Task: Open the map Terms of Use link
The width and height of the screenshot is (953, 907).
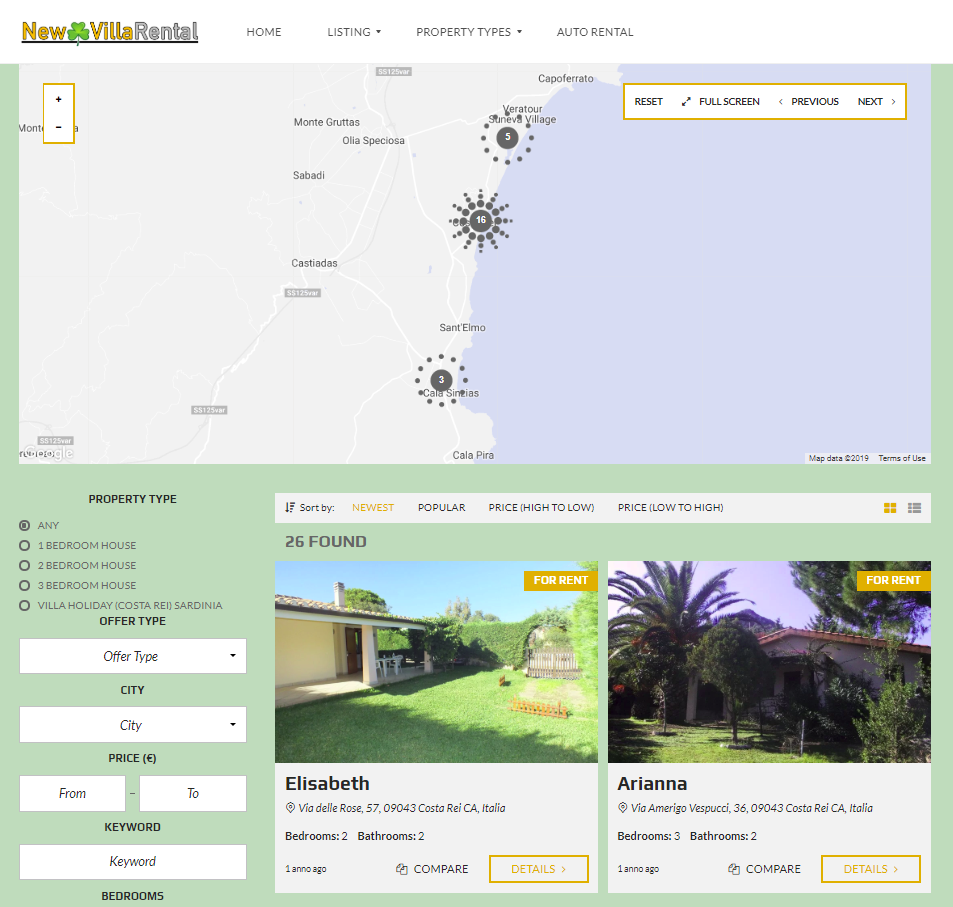Action: point(902,458)
